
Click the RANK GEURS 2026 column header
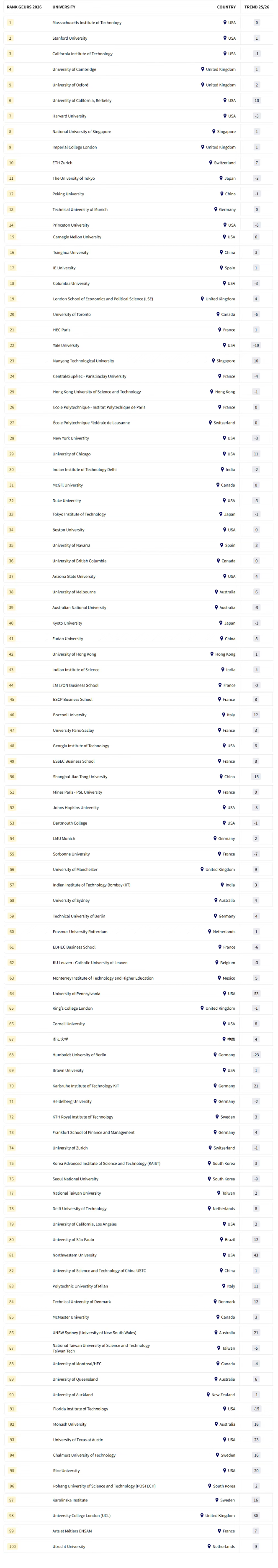coord(24,7)
